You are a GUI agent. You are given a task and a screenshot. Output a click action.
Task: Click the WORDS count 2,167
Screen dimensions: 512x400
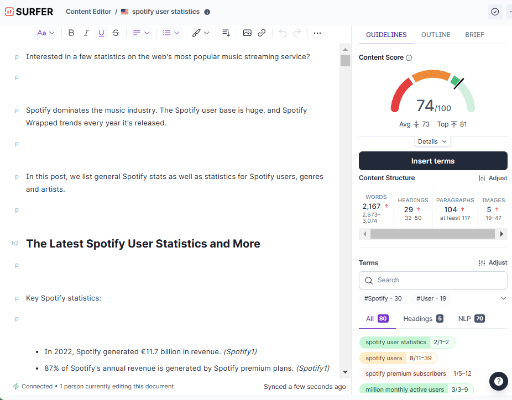[x=371, y=206]
